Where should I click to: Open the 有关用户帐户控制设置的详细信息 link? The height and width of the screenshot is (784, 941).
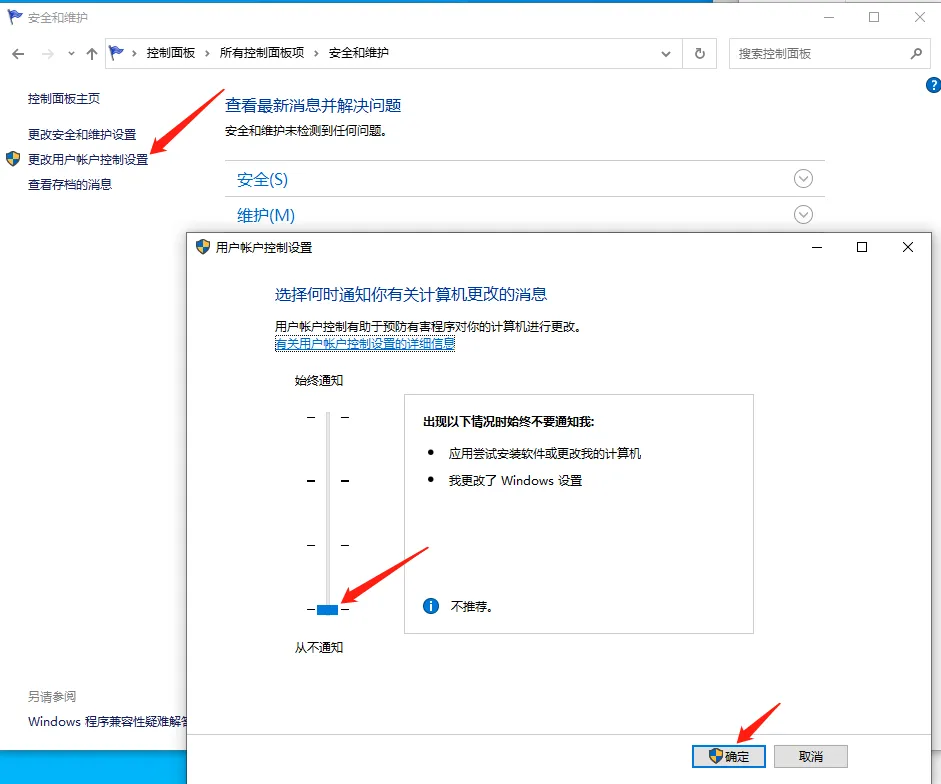pyautogui.click(x=364, y=343)
